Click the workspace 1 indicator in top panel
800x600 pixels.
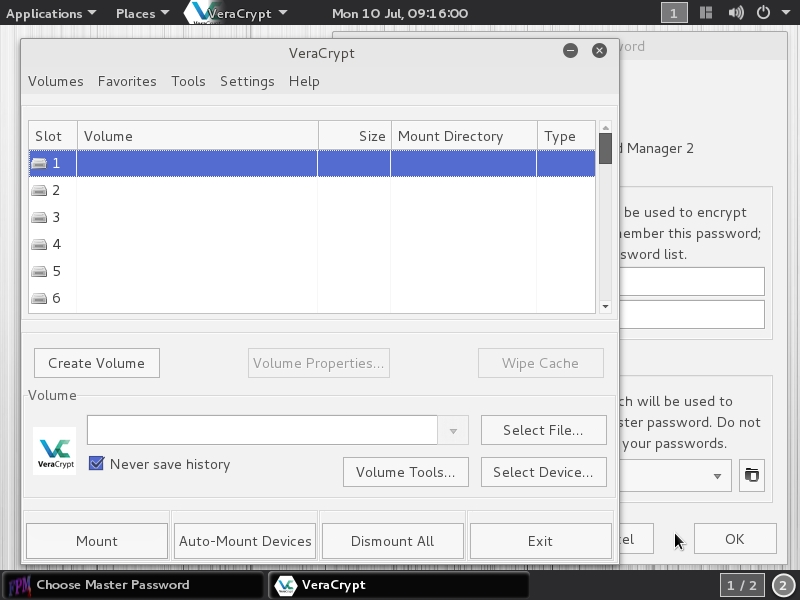click(x=674, y=13)
